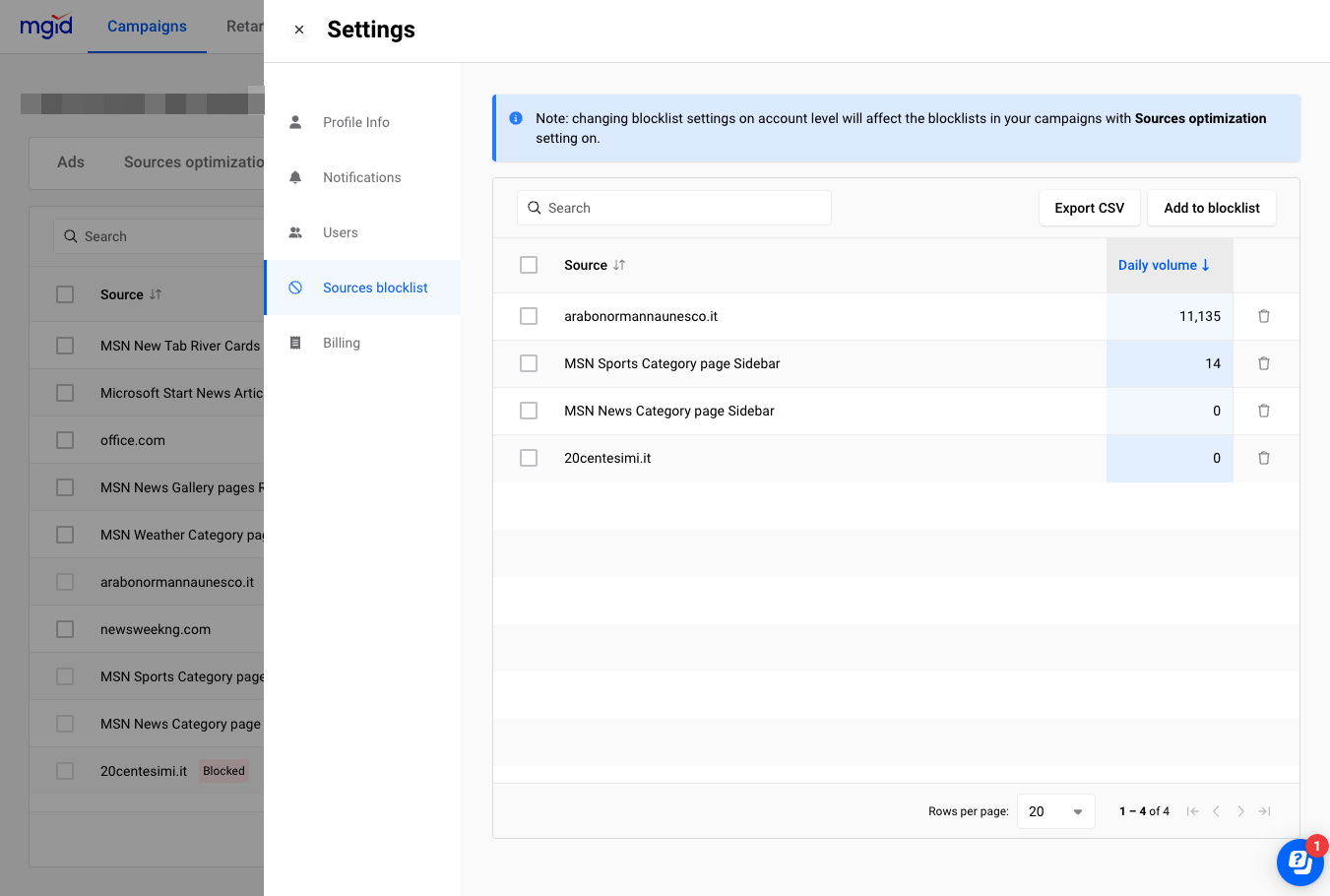Tick the select-all checkbox in blocklist header
The image size is (1330, 896).
529,265
